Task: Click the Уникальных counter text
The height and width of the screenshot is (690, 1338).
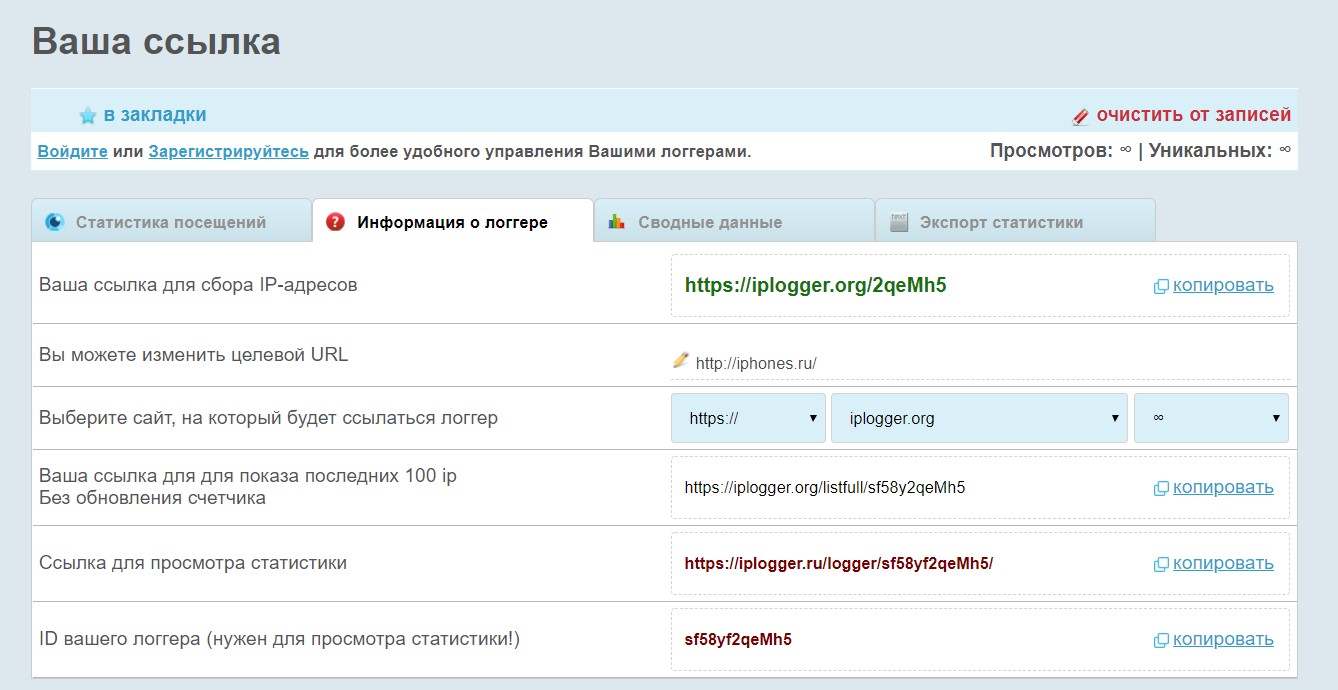Action: click(1220, 151)
